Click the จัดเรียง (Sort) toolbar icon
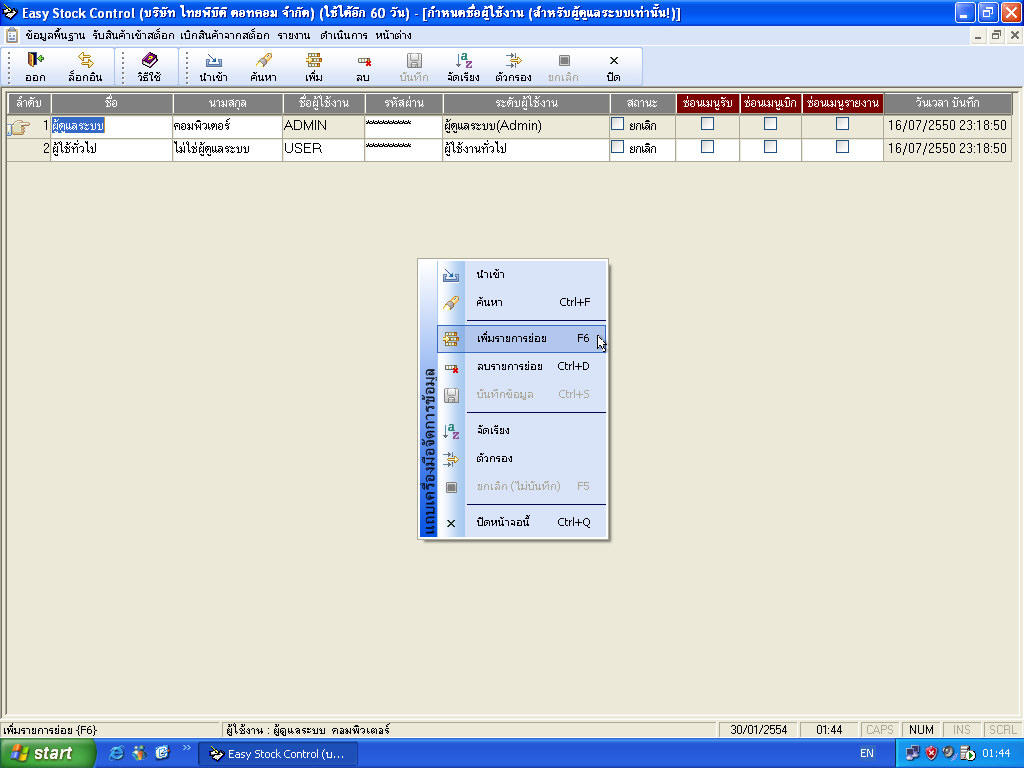 463,67
